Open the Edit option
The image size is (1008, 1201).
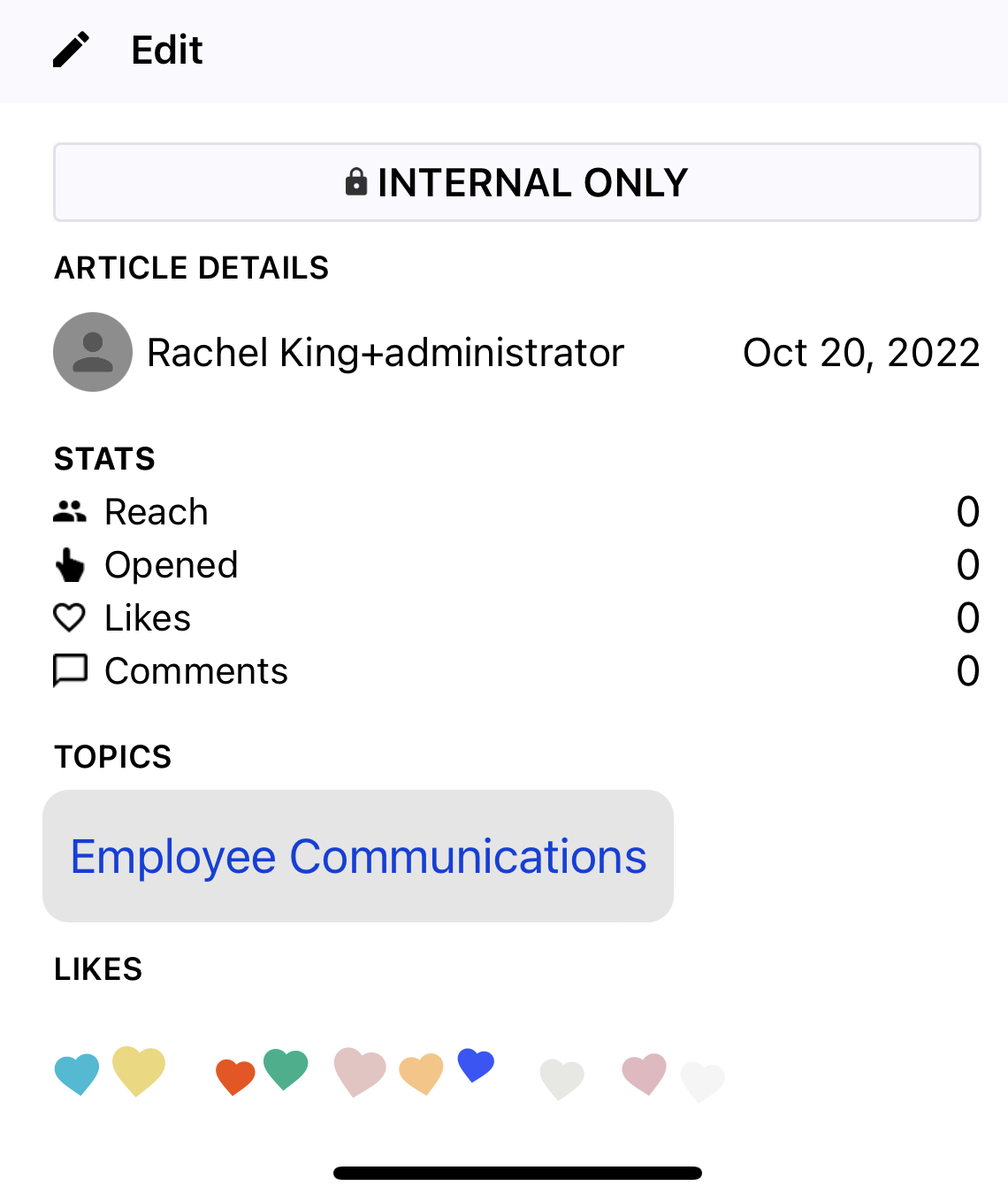167,50
